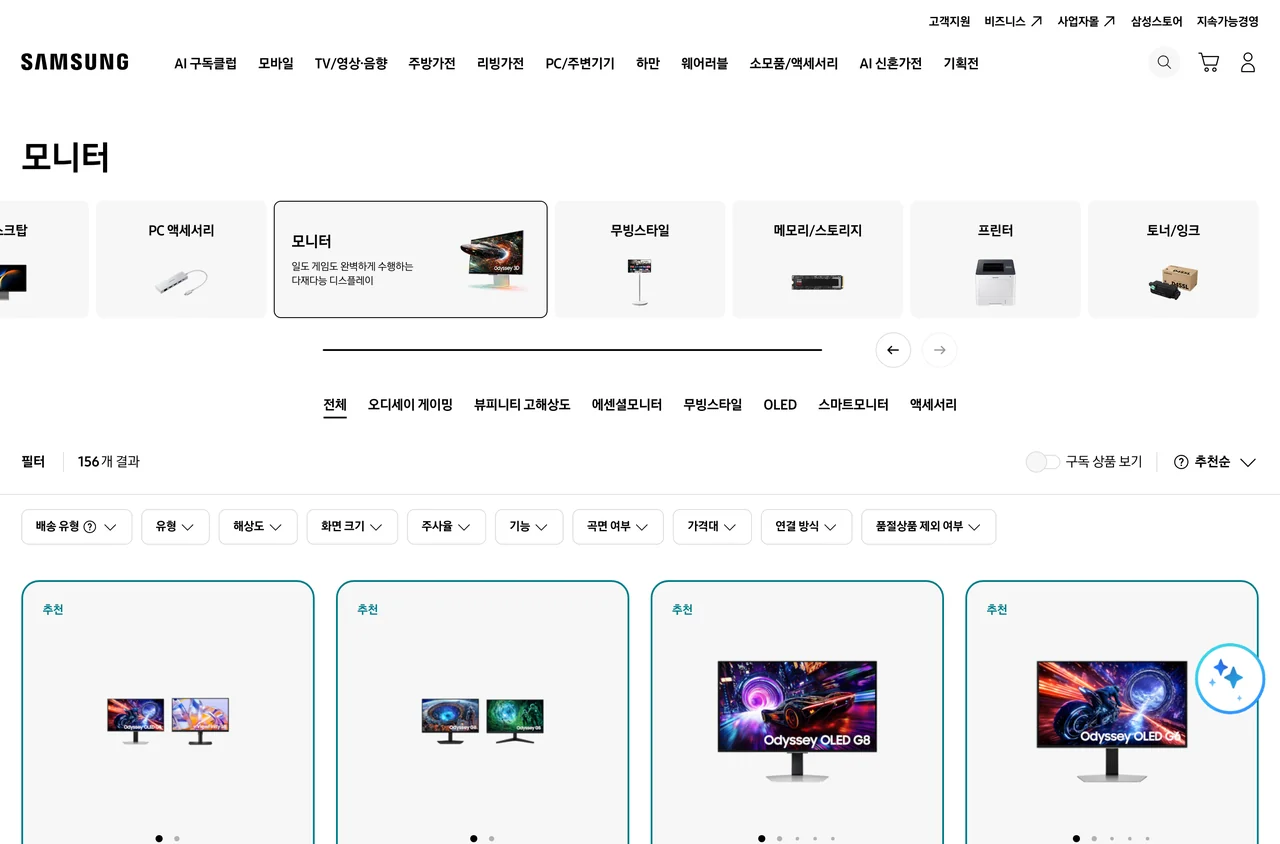The width and height of the screenshot is (1280, 844).
Task: Click the 지속가능경영 link
Action: tap(1228, 21)
